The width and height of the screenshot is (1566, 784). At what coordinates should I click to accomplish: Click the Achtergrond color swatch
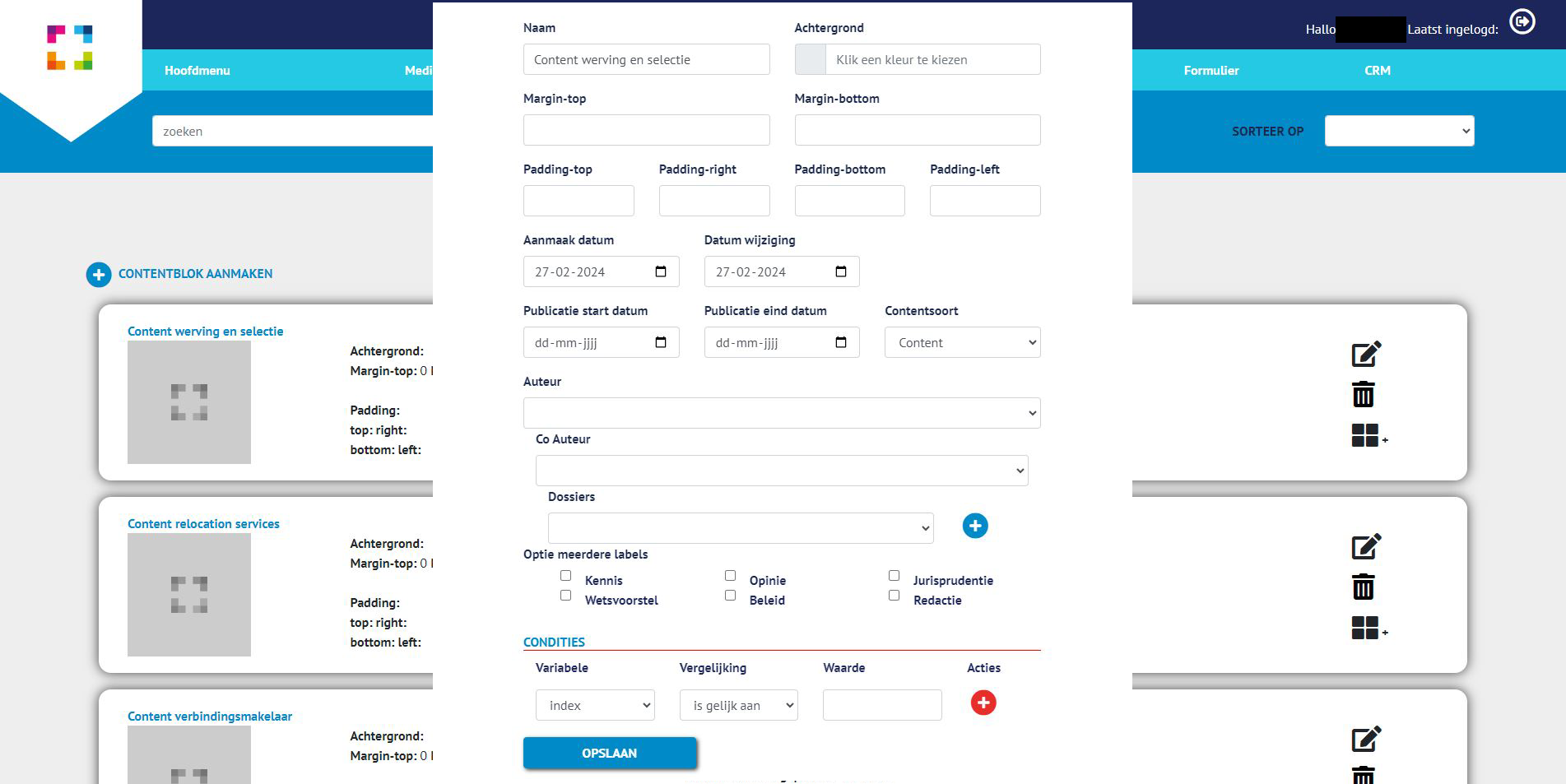pos(811,59)
